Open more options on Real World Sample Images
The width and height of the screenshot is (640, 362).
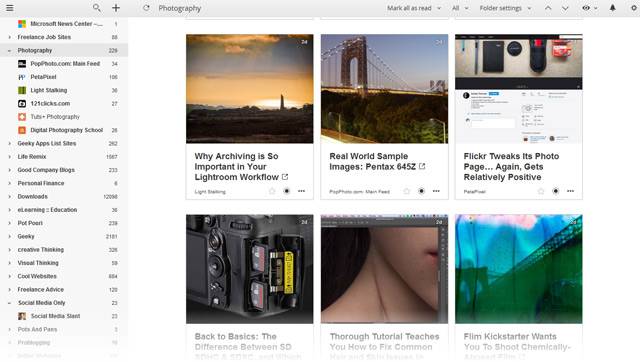pos(436,191)
